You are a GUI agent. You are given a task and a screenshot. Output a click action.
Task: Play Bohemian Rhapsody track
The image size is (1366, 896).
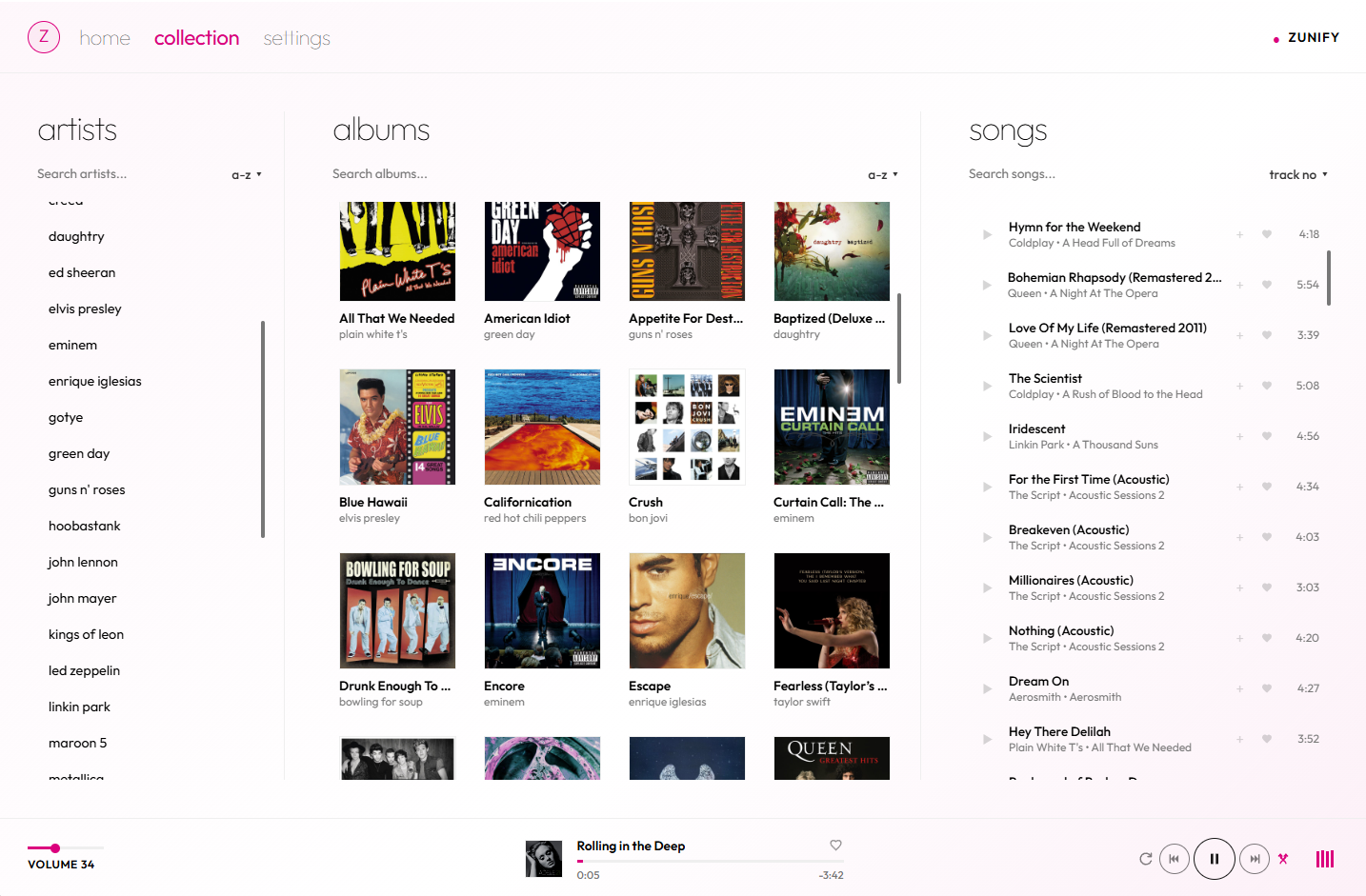tap(987, 285)
